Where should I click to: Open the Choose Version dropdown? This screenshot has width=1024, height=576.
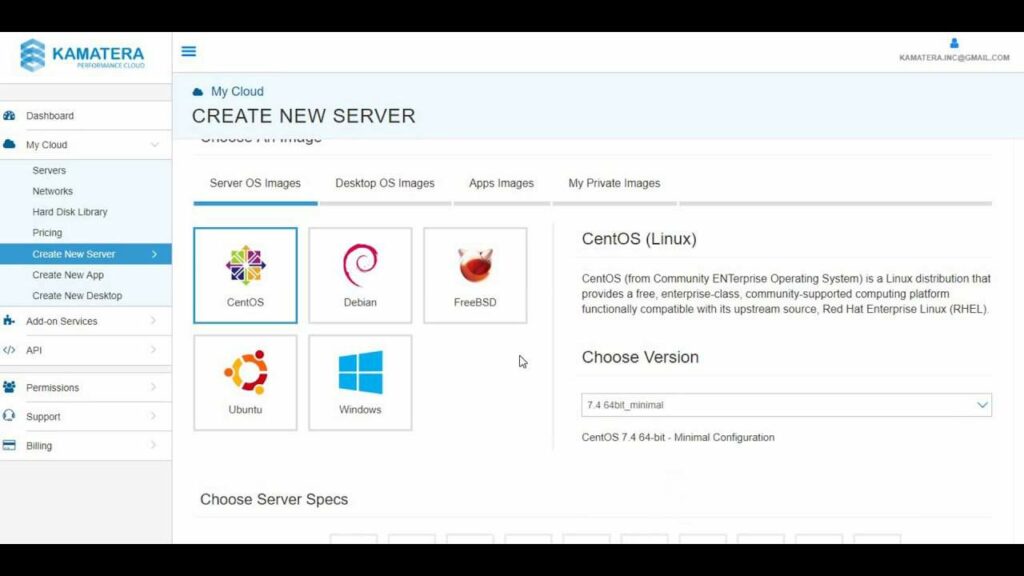tap(786, 405)
